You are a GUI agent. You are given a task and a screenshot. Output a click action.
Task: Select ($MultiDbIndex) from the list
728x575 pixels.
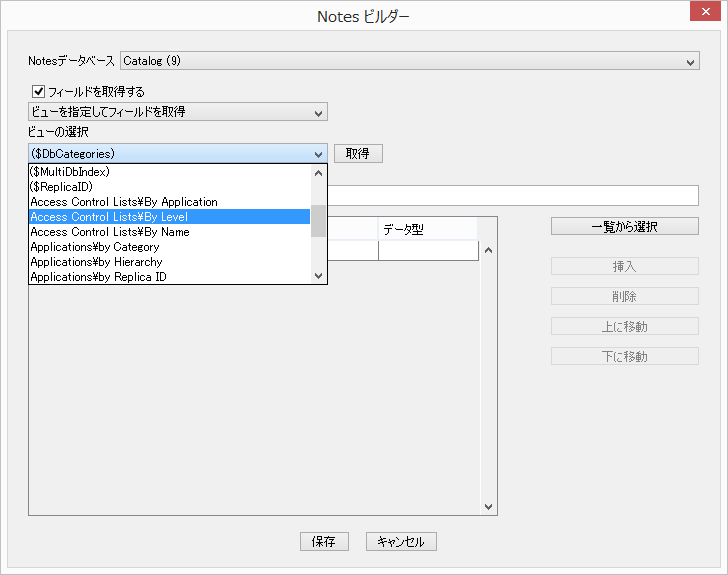pyautogui.click(x=170, y=172)
